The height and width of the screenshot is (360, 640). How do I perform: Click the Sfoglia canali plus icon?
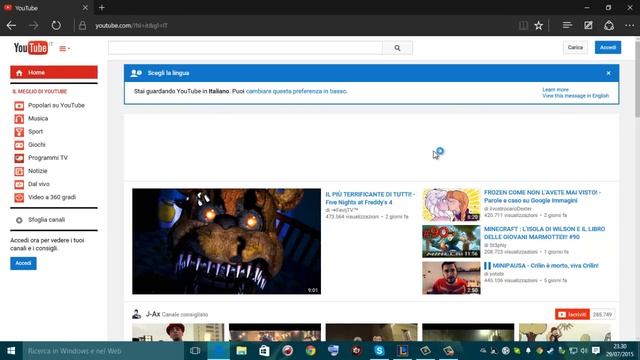click(x=19, y=220)
